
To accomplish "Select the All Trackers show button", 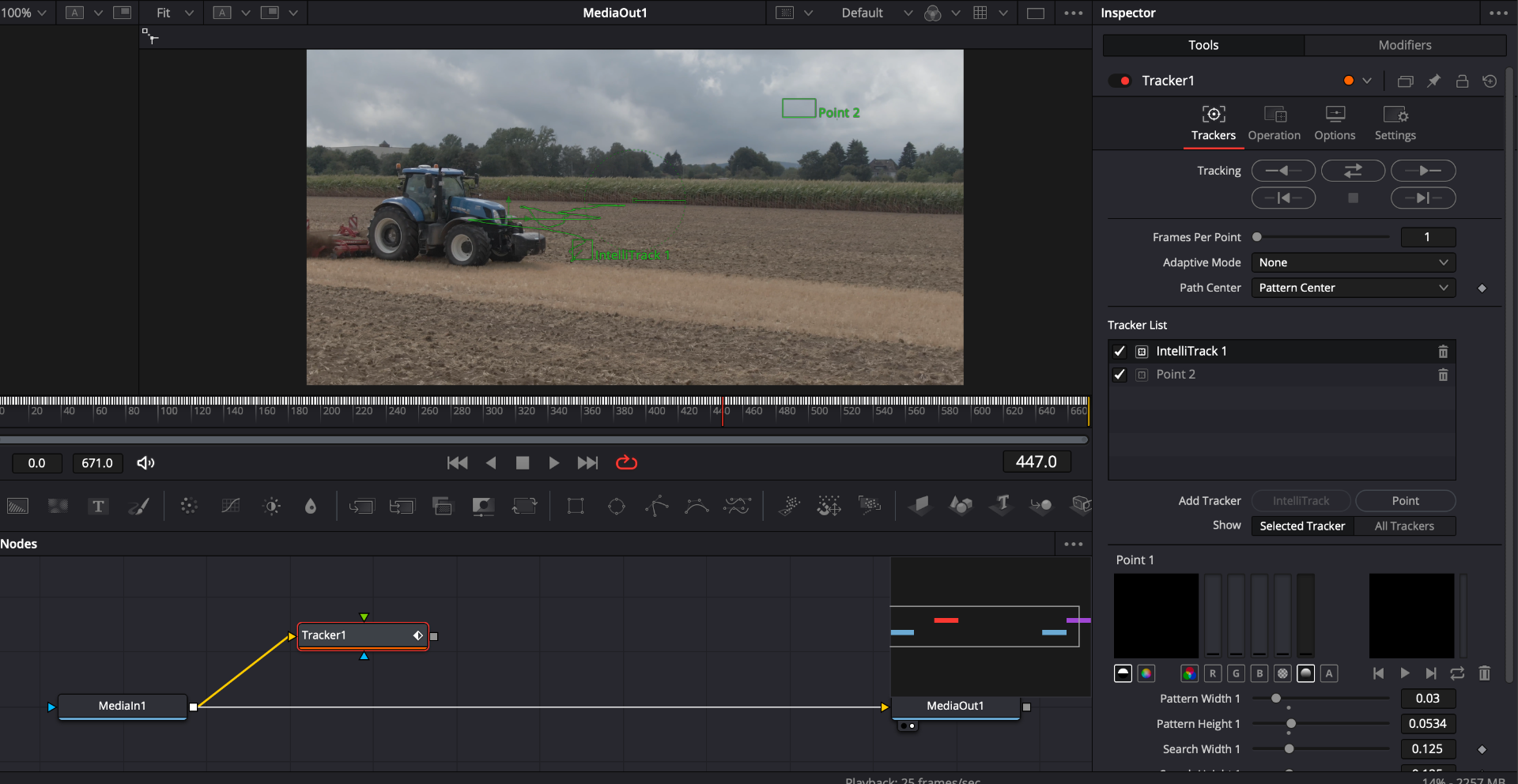I will pyautogui.click(x=1404, y=526).
